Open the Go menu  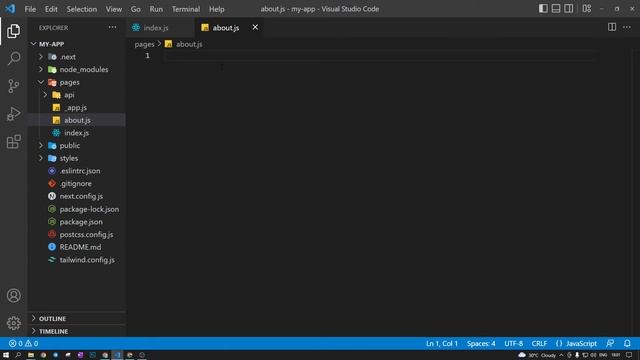(x=136, y=9)
